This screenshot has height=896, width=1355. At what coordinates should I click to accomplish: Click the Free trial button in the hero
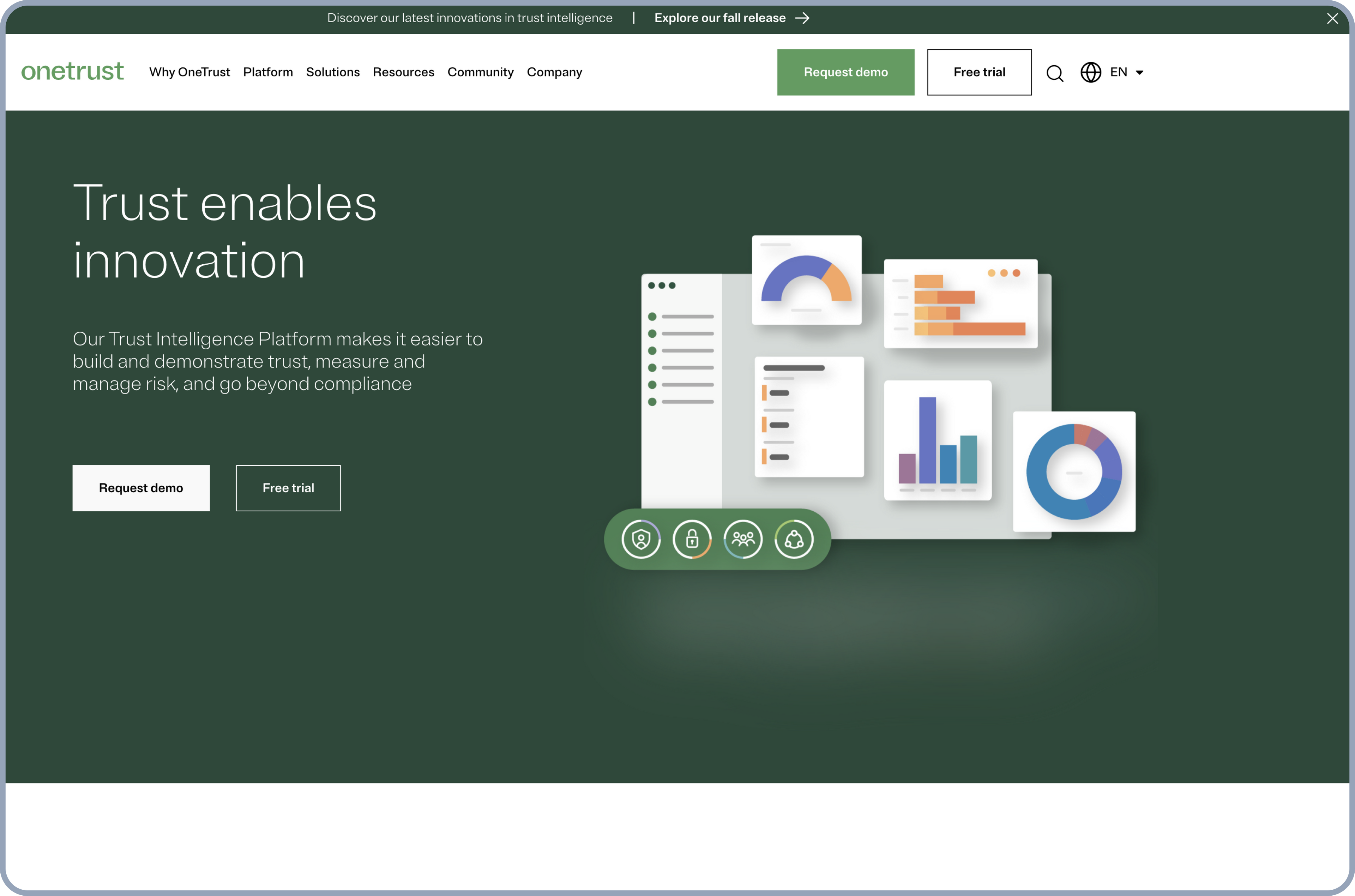(288, 488)
